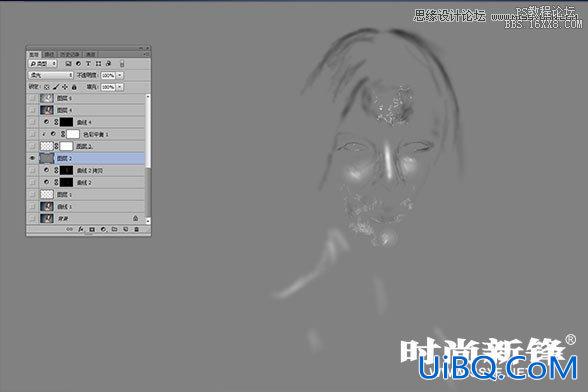
Task: Delete layer trash icon
Action: click(x=136, y=229)
